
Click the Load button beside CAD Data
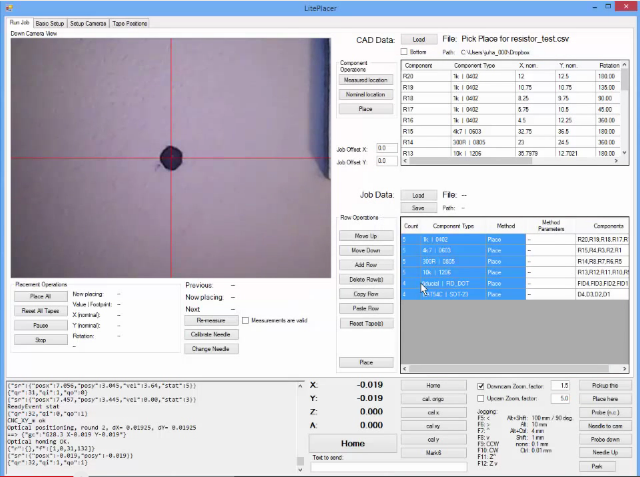tap(418, 40)
